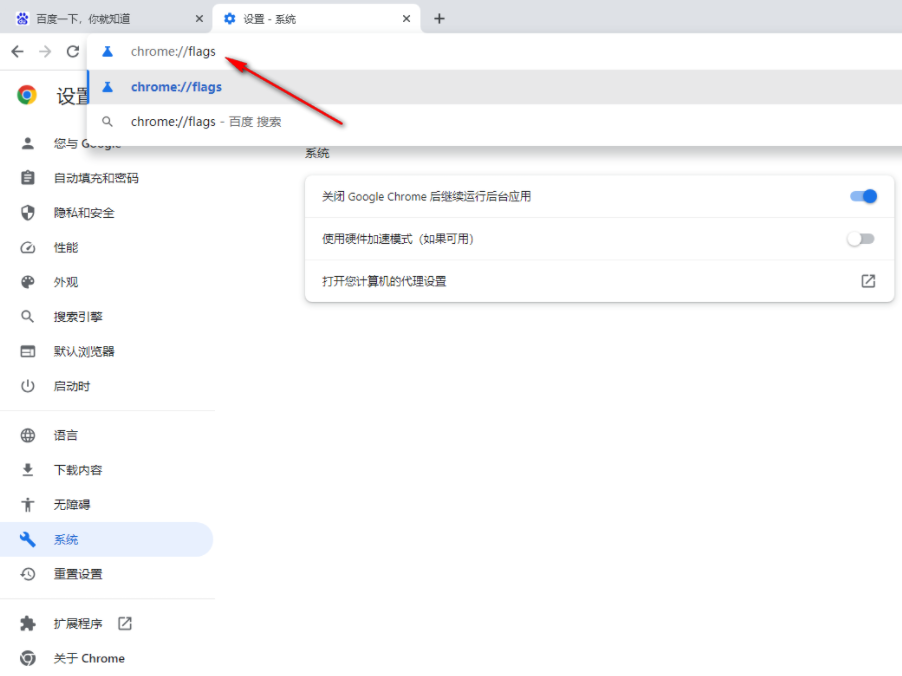
Task: Click the Chrome outline icon for 关于 Chrome
Action: [x=28, y=658]
